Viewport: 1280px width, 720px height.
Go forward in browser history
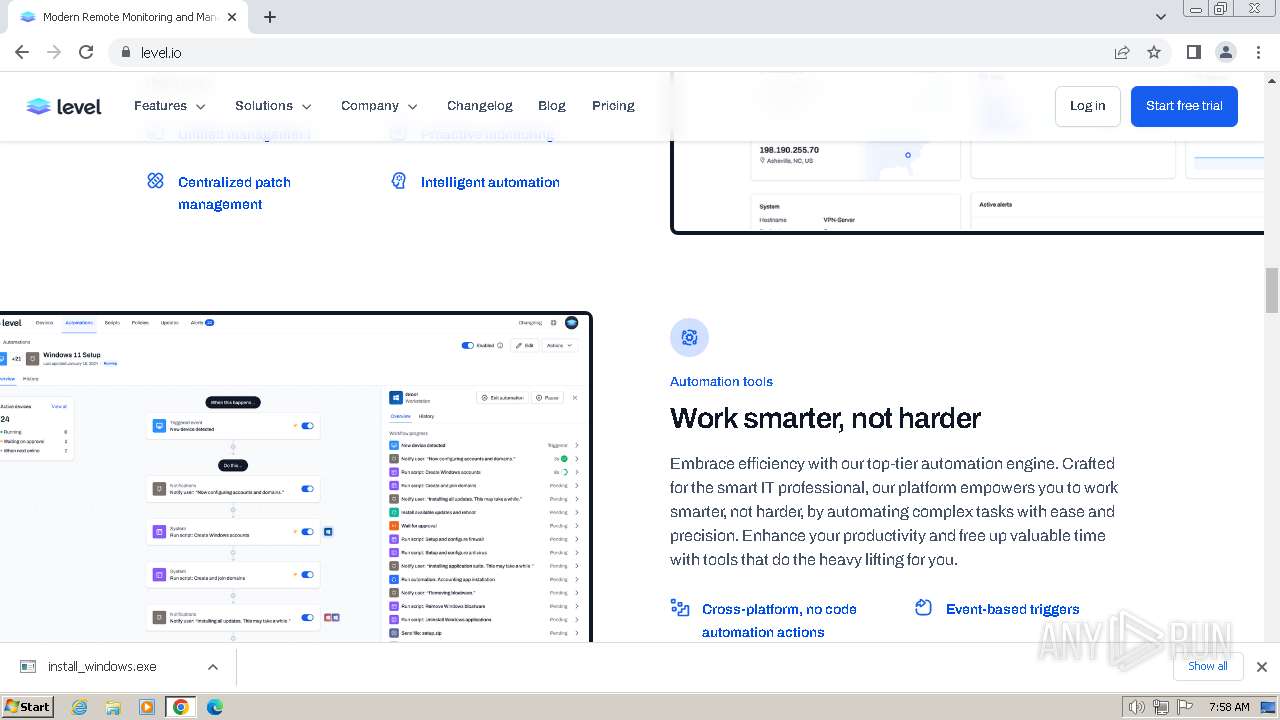click(54, 52)
